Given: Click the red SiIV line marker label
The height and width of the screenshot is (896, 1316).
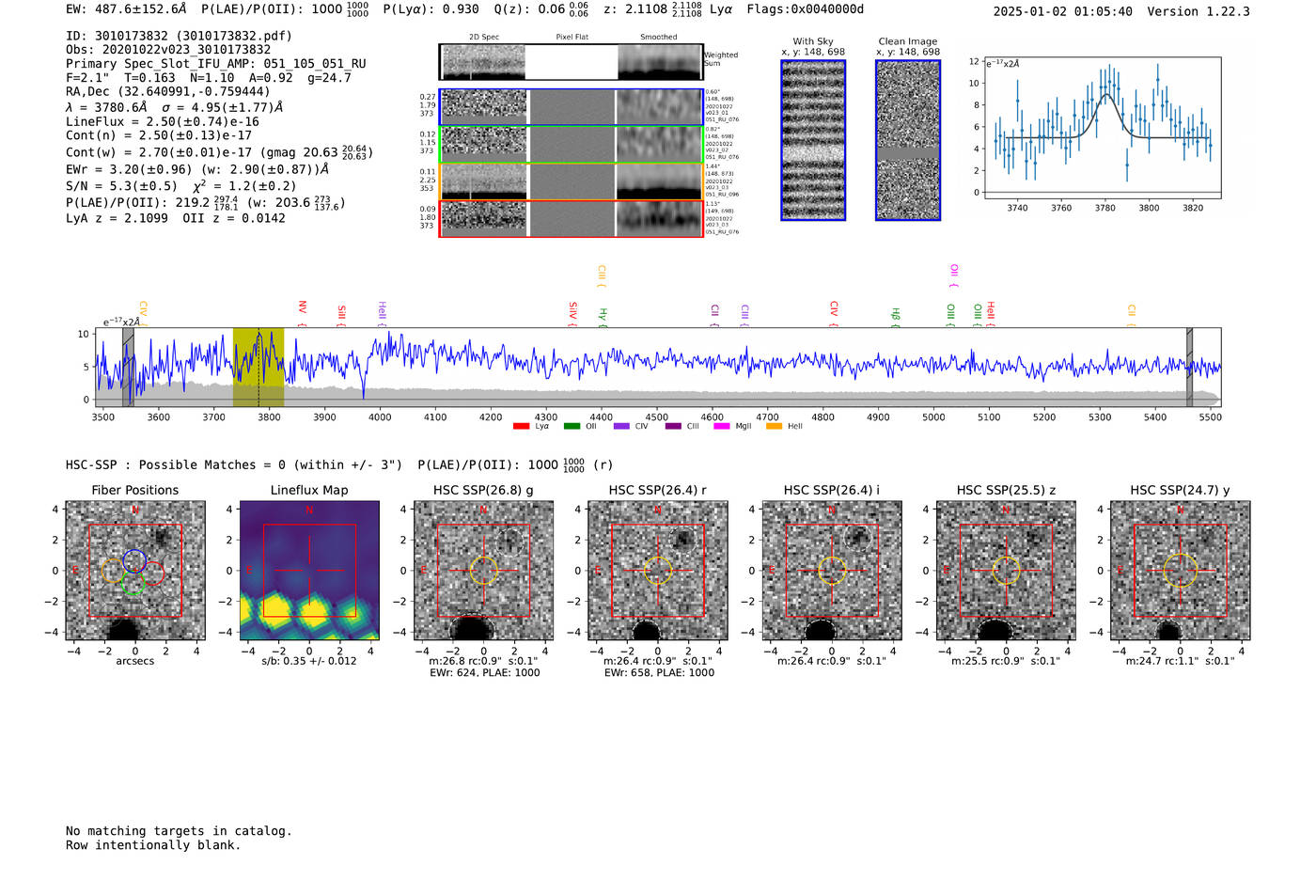Looking at the screenshot, I should point(572,313).
